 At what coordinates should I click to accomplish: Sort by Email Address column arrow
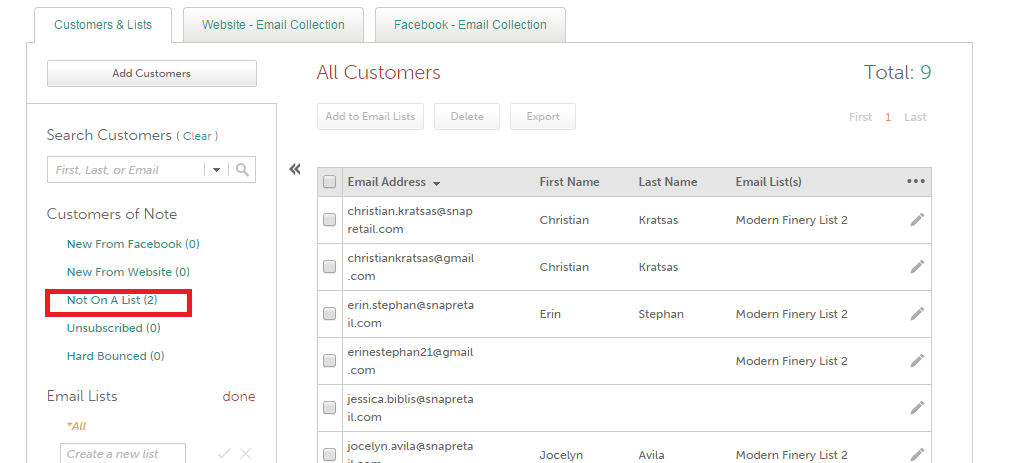tap(437, 183)
